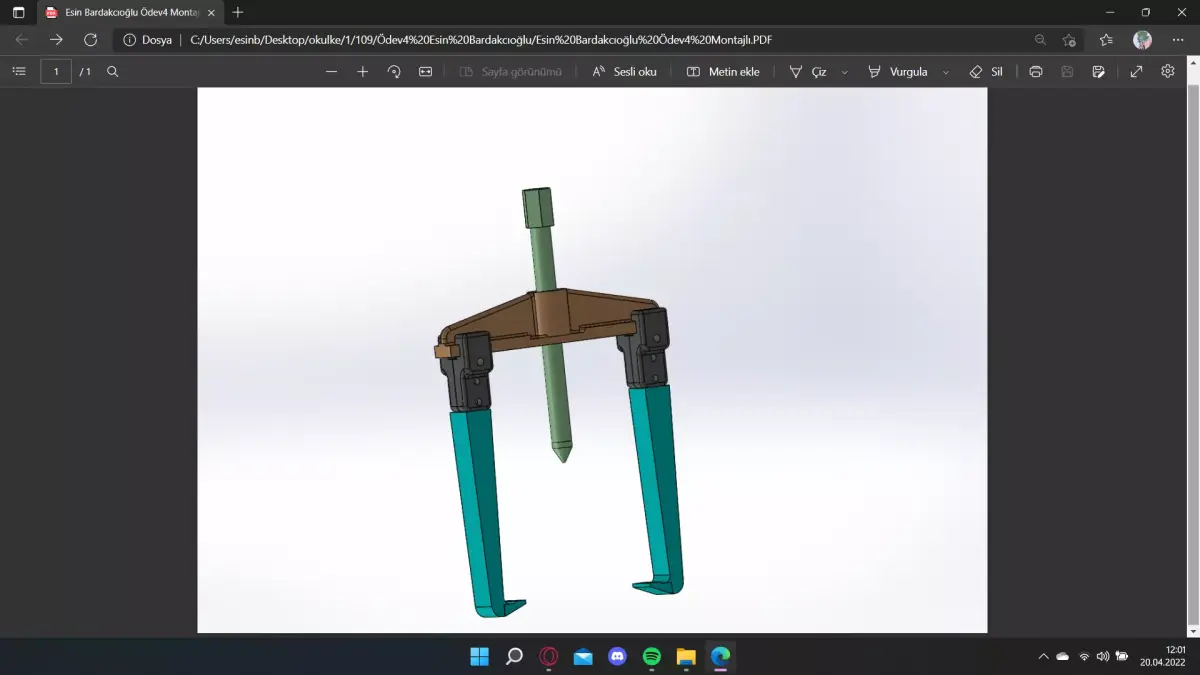This screenshot has height=675, width=1200.
Task: Toggle the Vurgula highlighter tool
Action: [x=899, y=71]
